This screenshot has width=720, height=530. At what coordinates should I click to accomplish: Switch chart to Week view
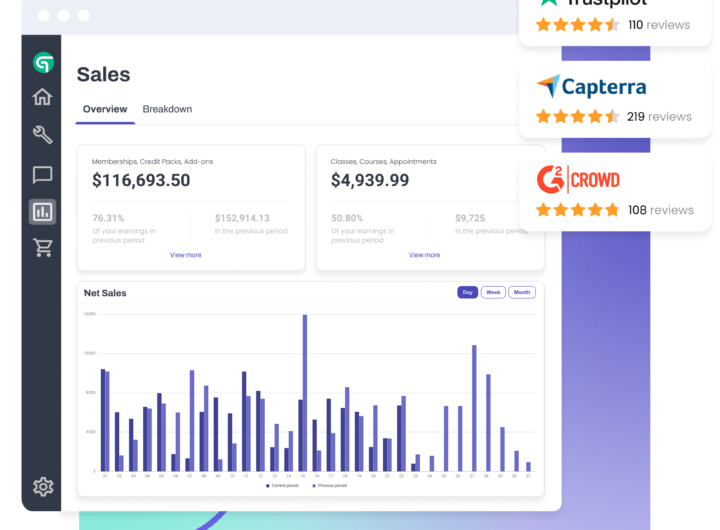[x=493, y=292]
